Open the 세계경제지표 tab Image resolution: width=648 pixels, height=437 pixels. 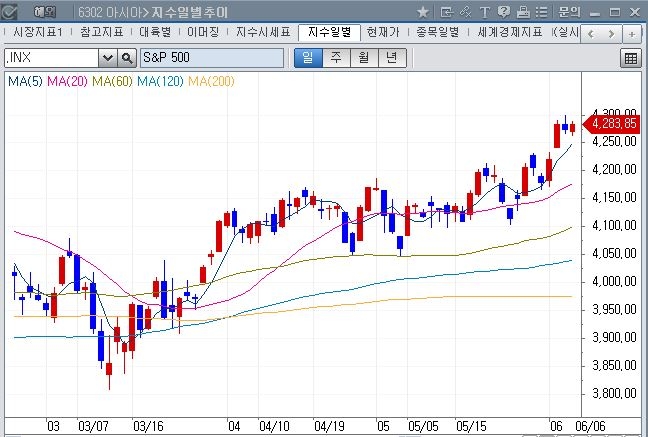pos(510,32)
